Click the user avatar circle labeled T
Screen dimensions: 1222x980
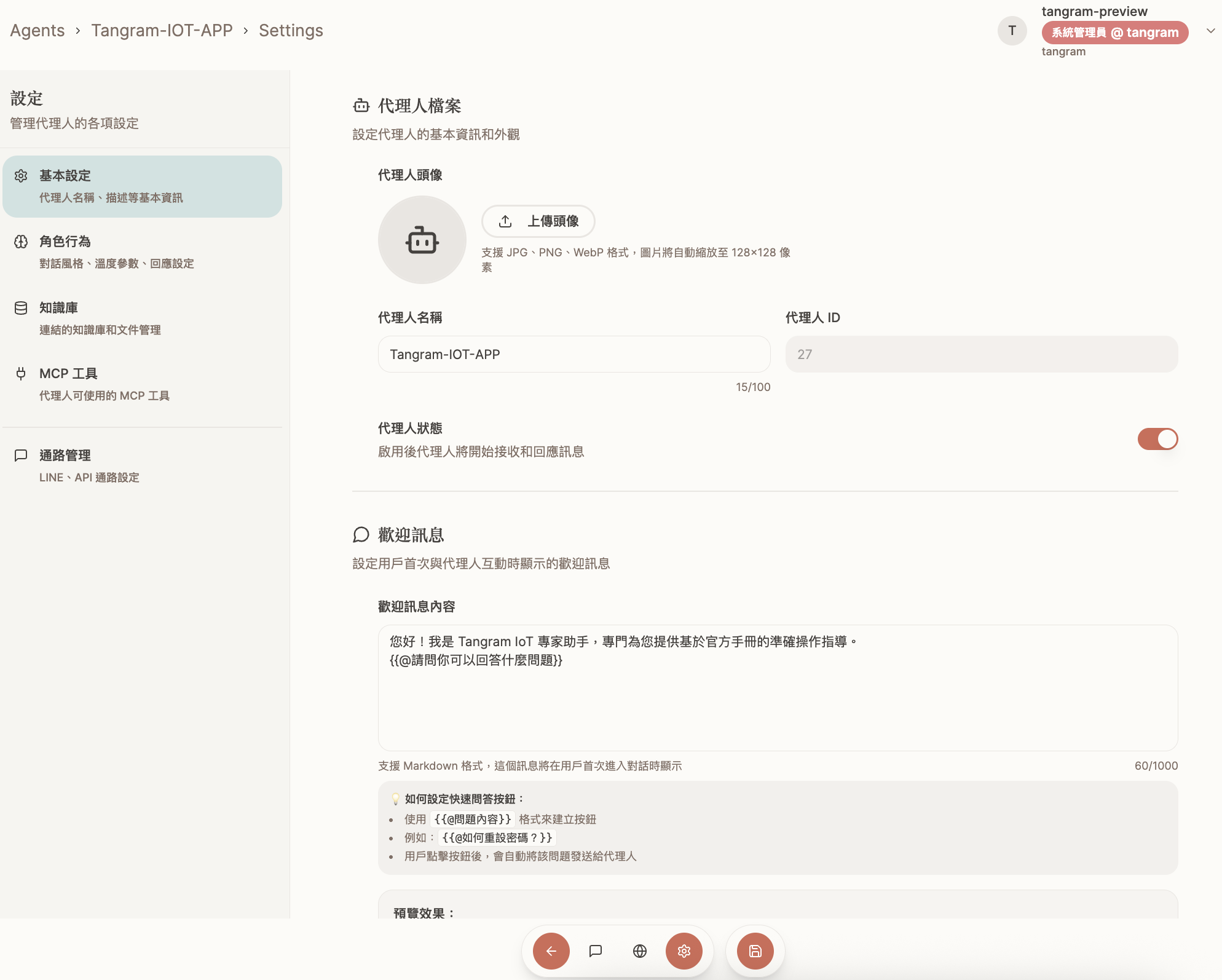(x=1012, y=31)
